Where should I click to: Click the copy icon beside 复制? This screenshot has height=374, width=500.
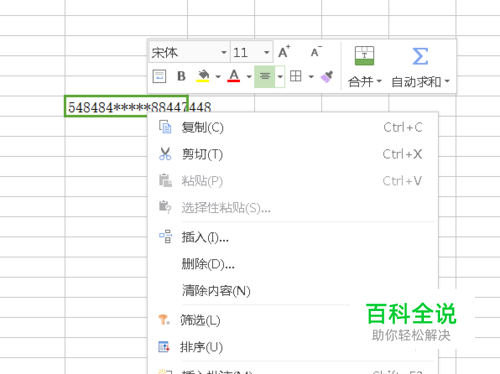(165, 127)
